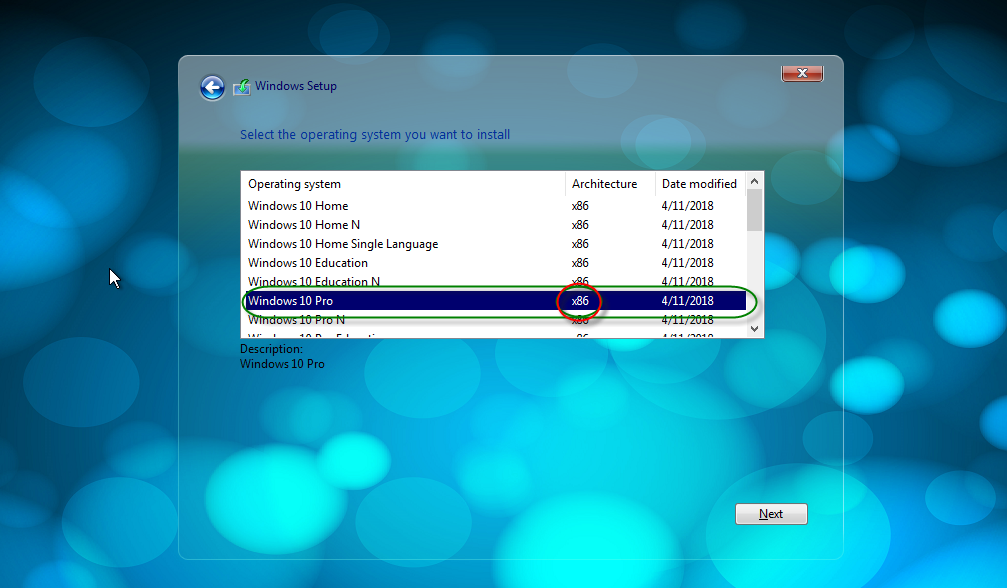Click the scrollbar down arrow in list
The image size is (1007, 588).
point(754,328)
